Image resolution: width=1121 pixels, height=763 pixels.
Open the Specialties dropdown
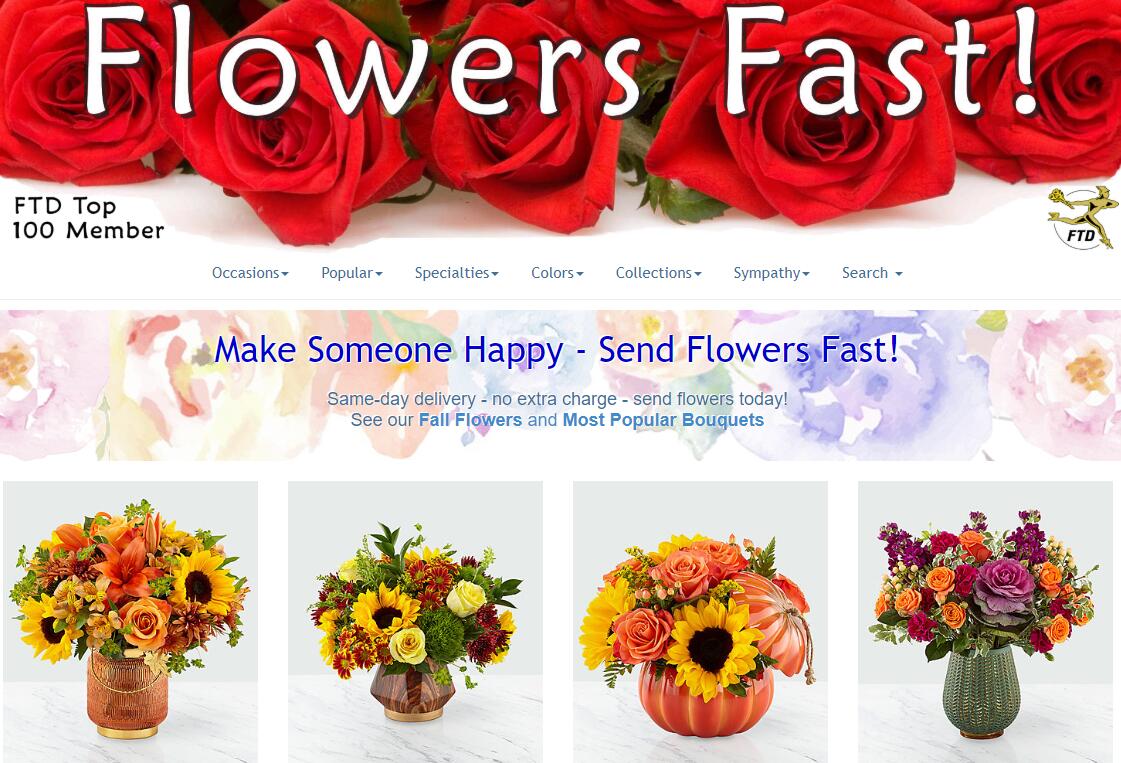click(457, 273)
